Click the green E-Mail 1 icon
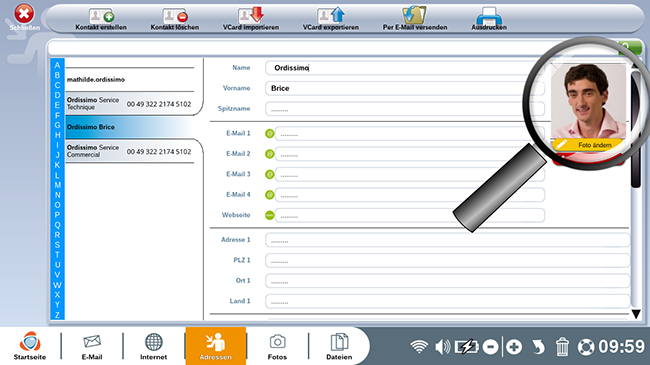Screen dimensions: 650x365 point(269,134)
